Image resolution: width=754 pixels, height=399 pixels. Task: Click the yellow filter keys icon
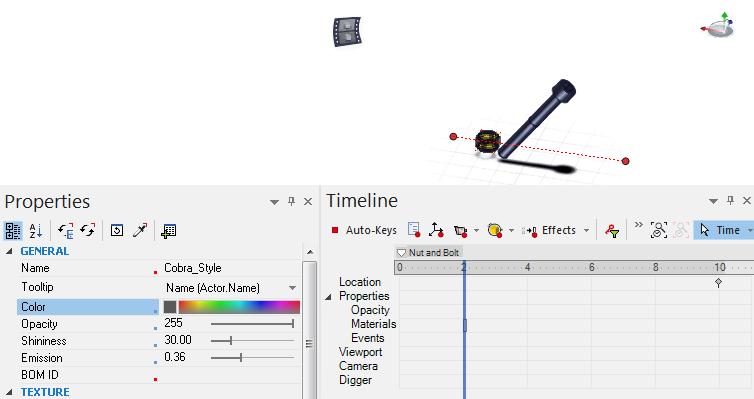click(612, 231)
